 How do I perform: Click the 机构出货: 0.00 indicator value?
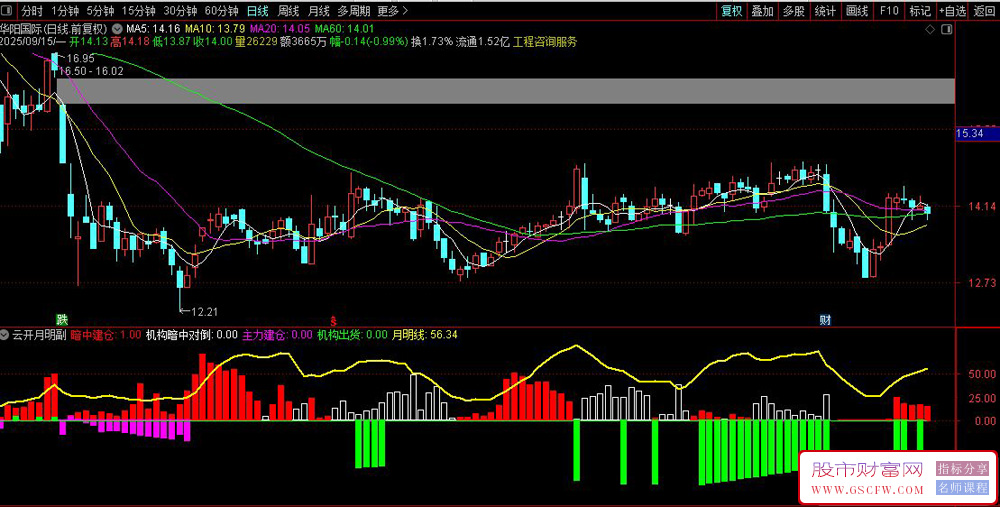352,335
